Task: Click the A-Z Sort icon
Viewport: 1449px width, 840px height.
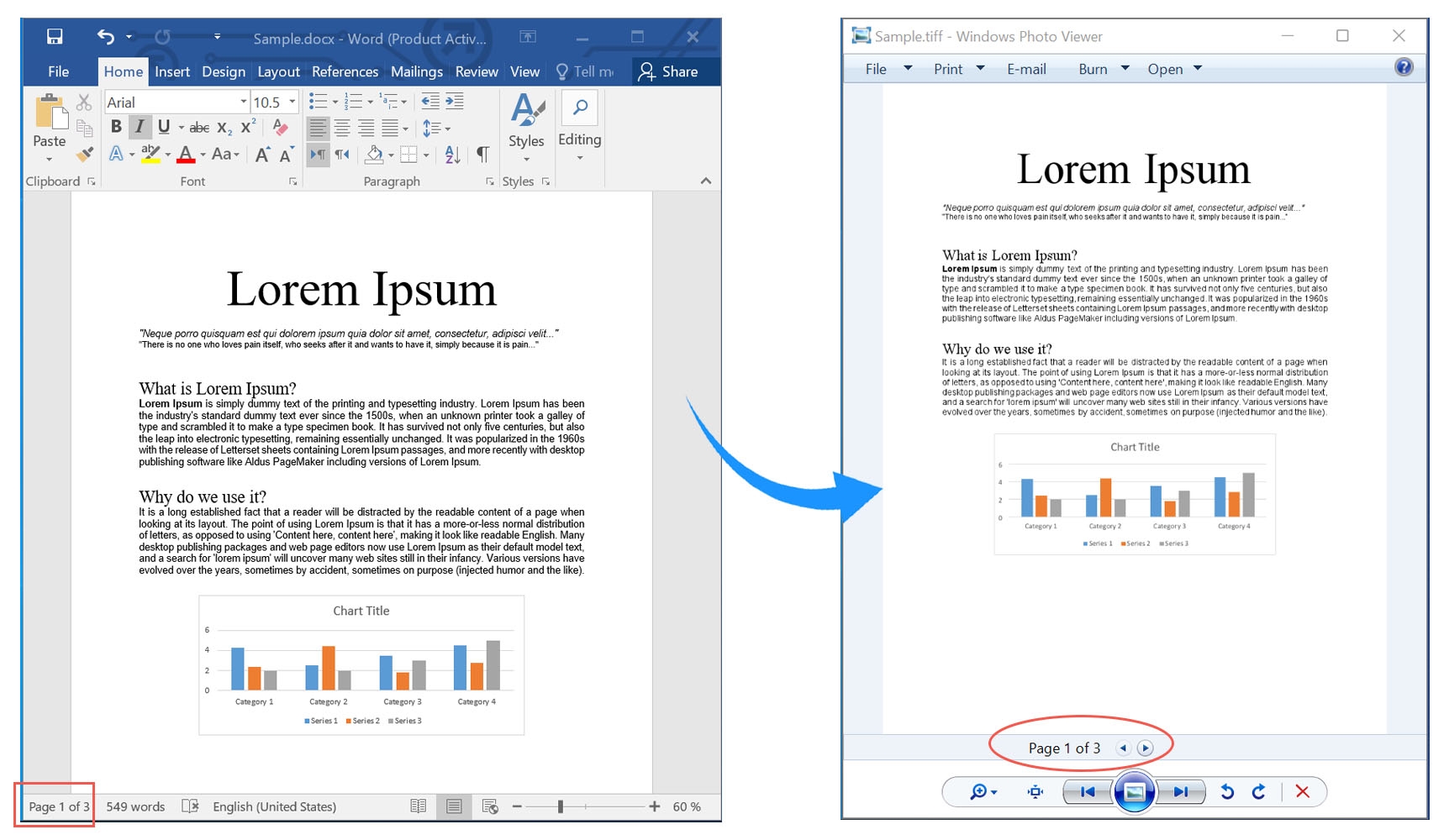Action: 451,155
